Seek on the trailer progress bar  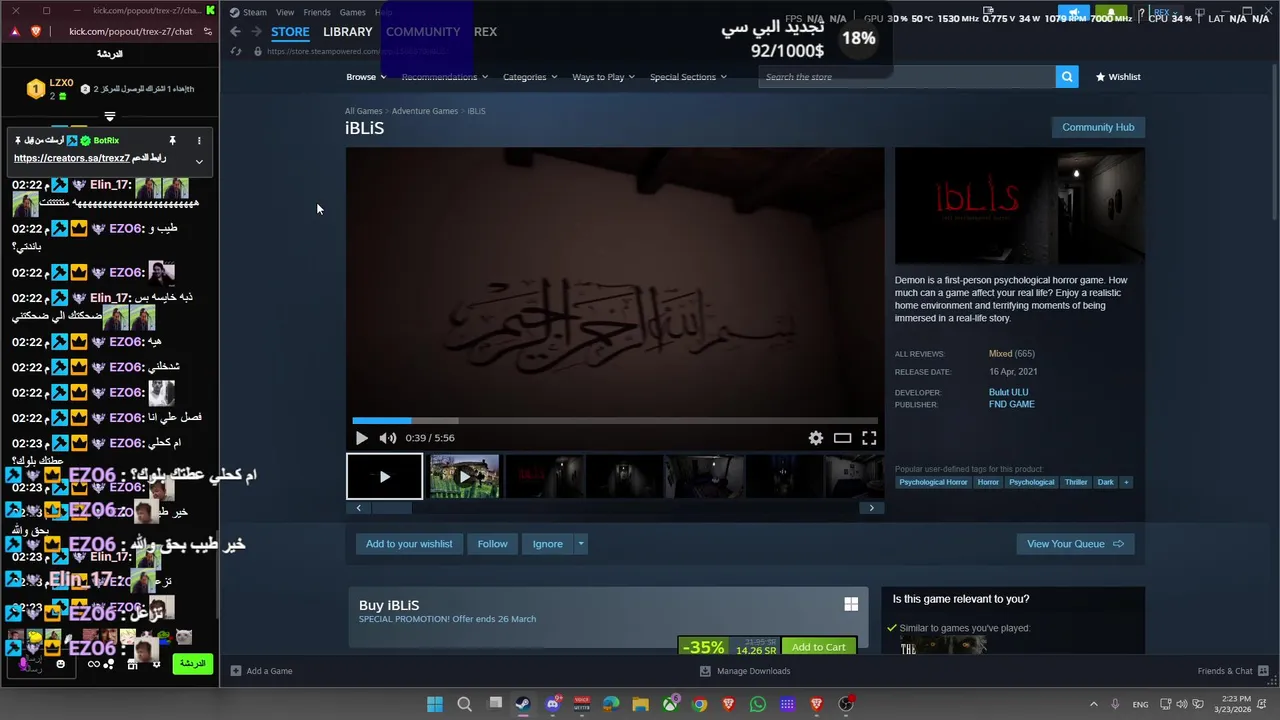(x=615, y=421)
